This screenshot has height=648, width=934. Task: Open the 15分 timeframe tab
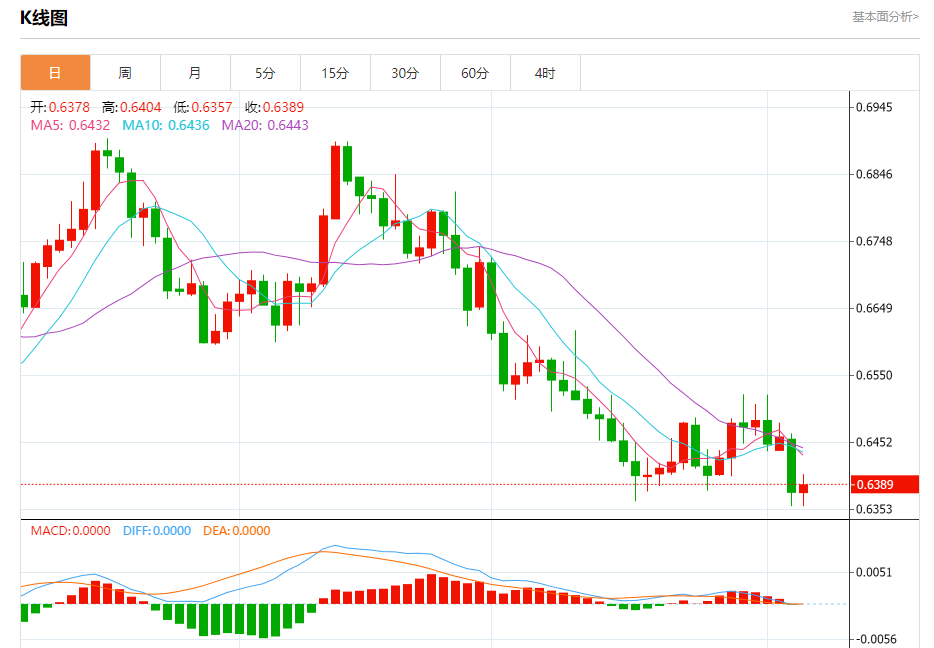pyautogui.click(x=335, y=73)
